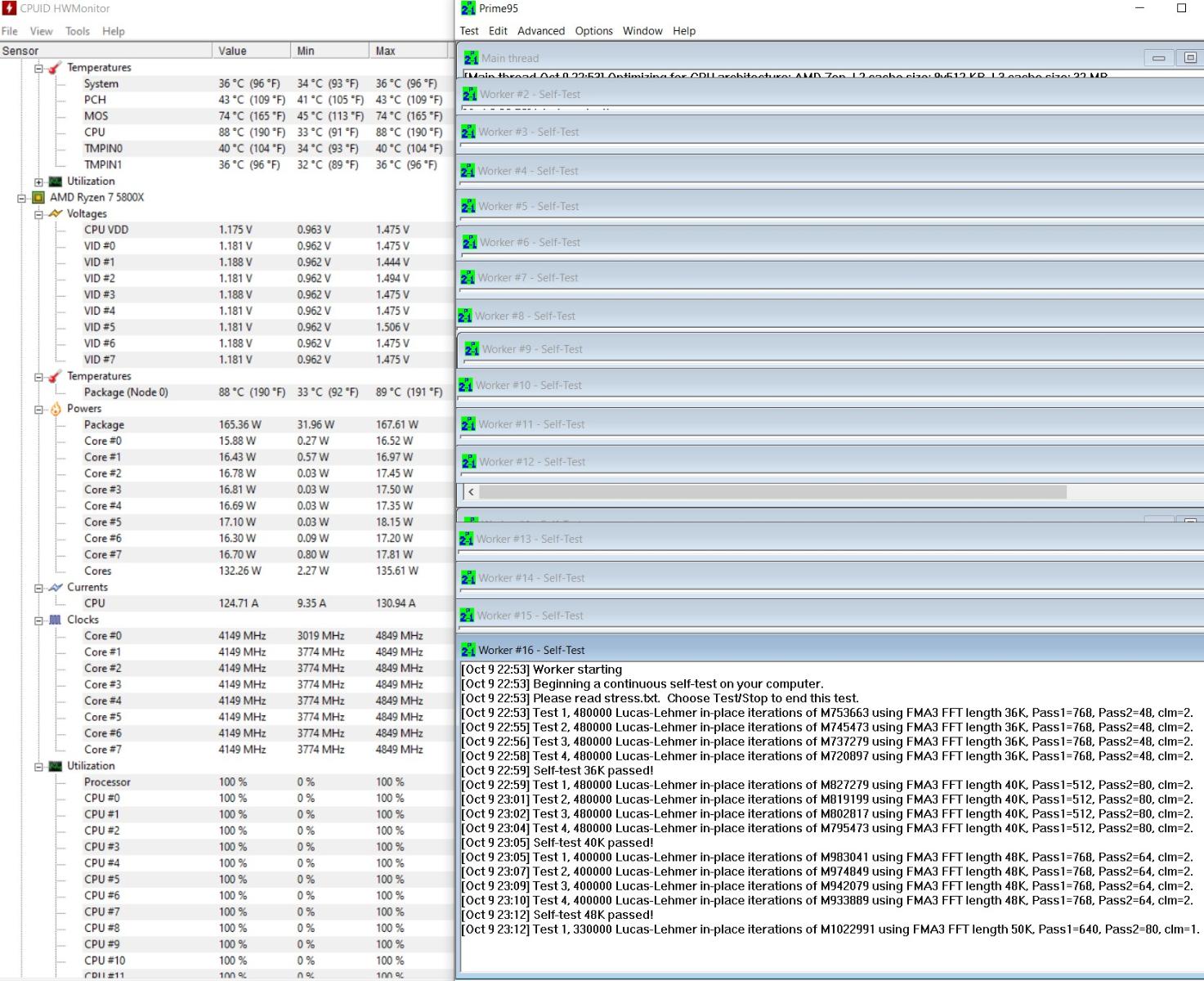The image size is (1204, 981).
Task: Collapse the Utilization group above Processor
Action: click(38, 767)
